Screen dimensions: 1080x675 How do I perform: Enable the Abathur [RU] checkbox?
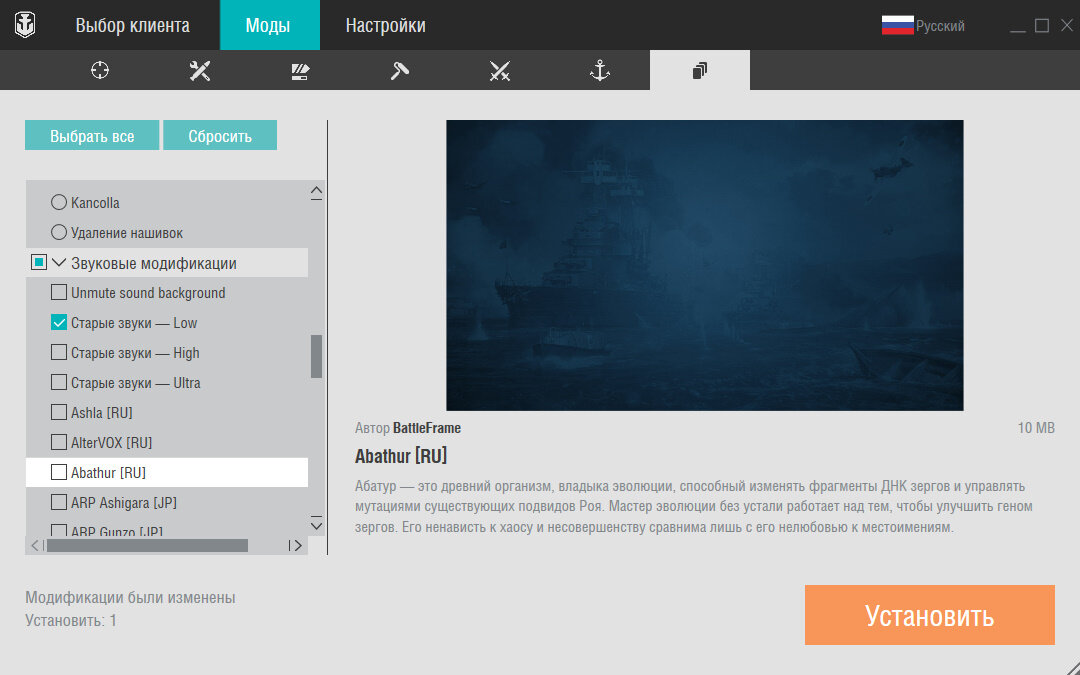(x=59, y=472)
